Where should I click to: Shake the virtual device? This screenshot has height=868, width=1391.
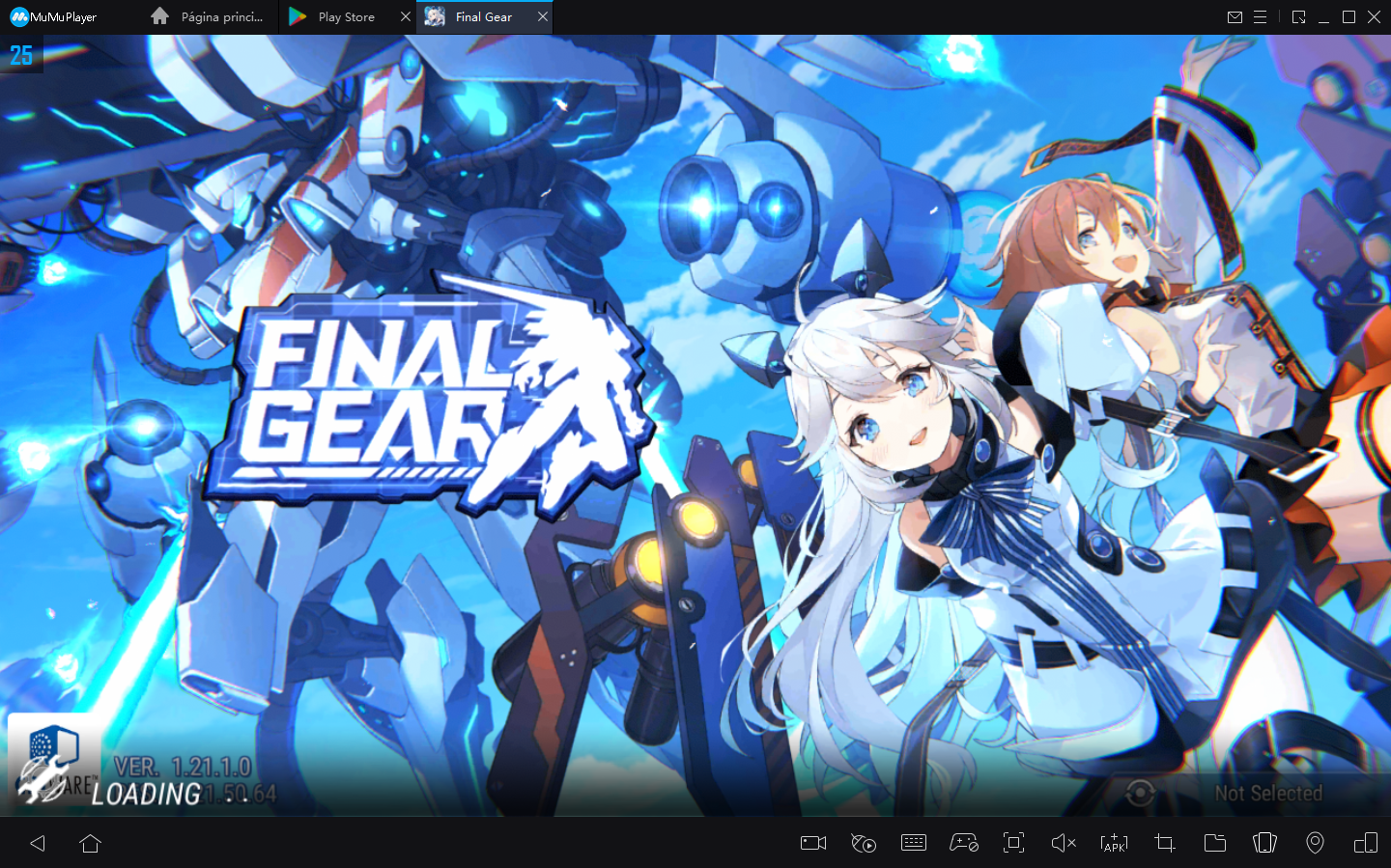click(1264, 843)
